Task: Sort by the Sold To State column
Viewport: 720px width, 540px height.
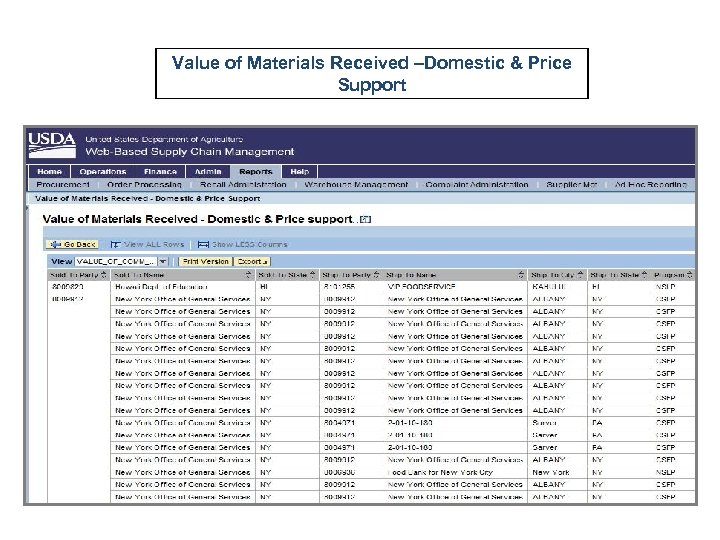Action: [313, 275]
